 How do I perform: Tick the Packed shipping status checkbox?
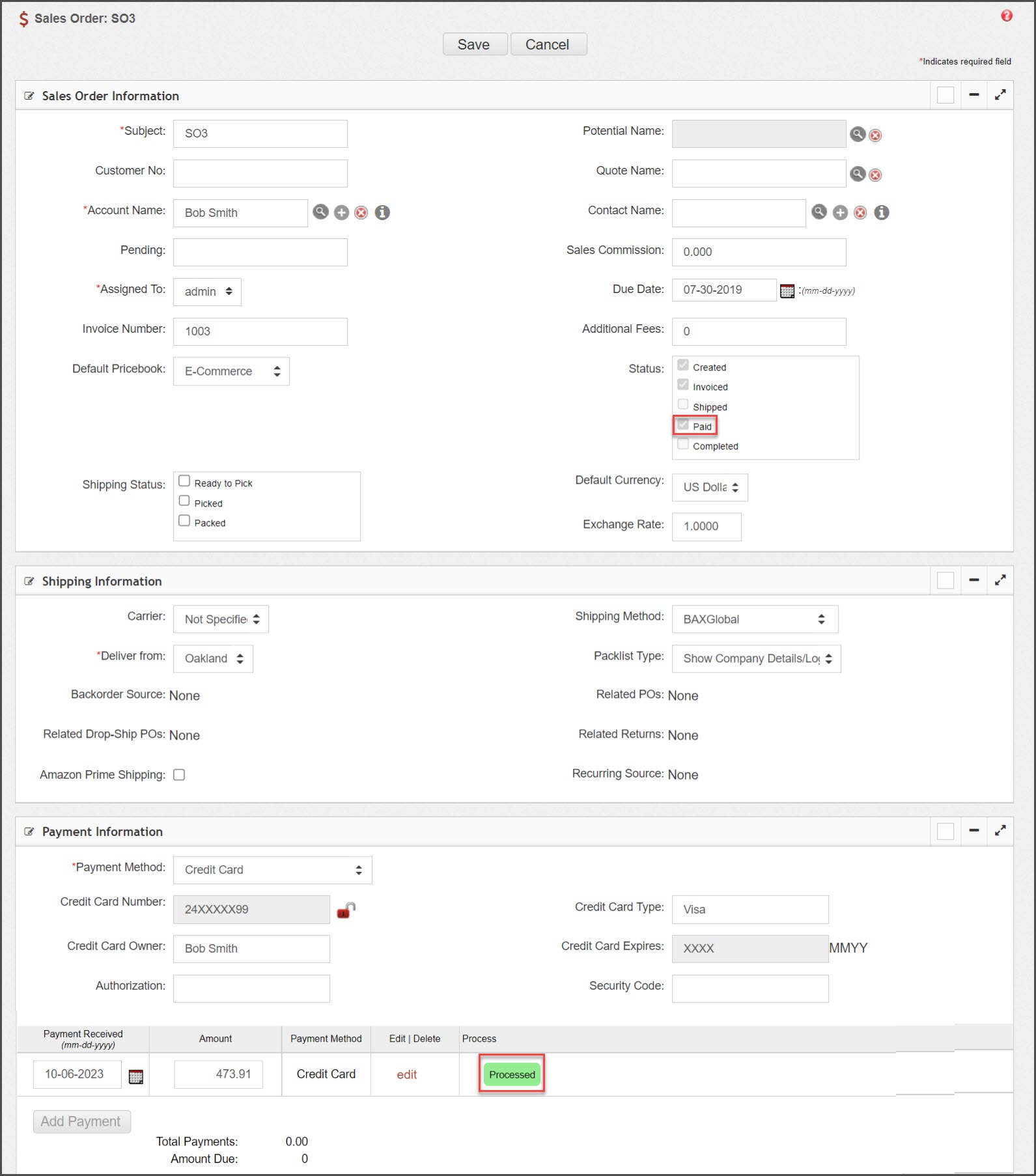coord(184,521)
